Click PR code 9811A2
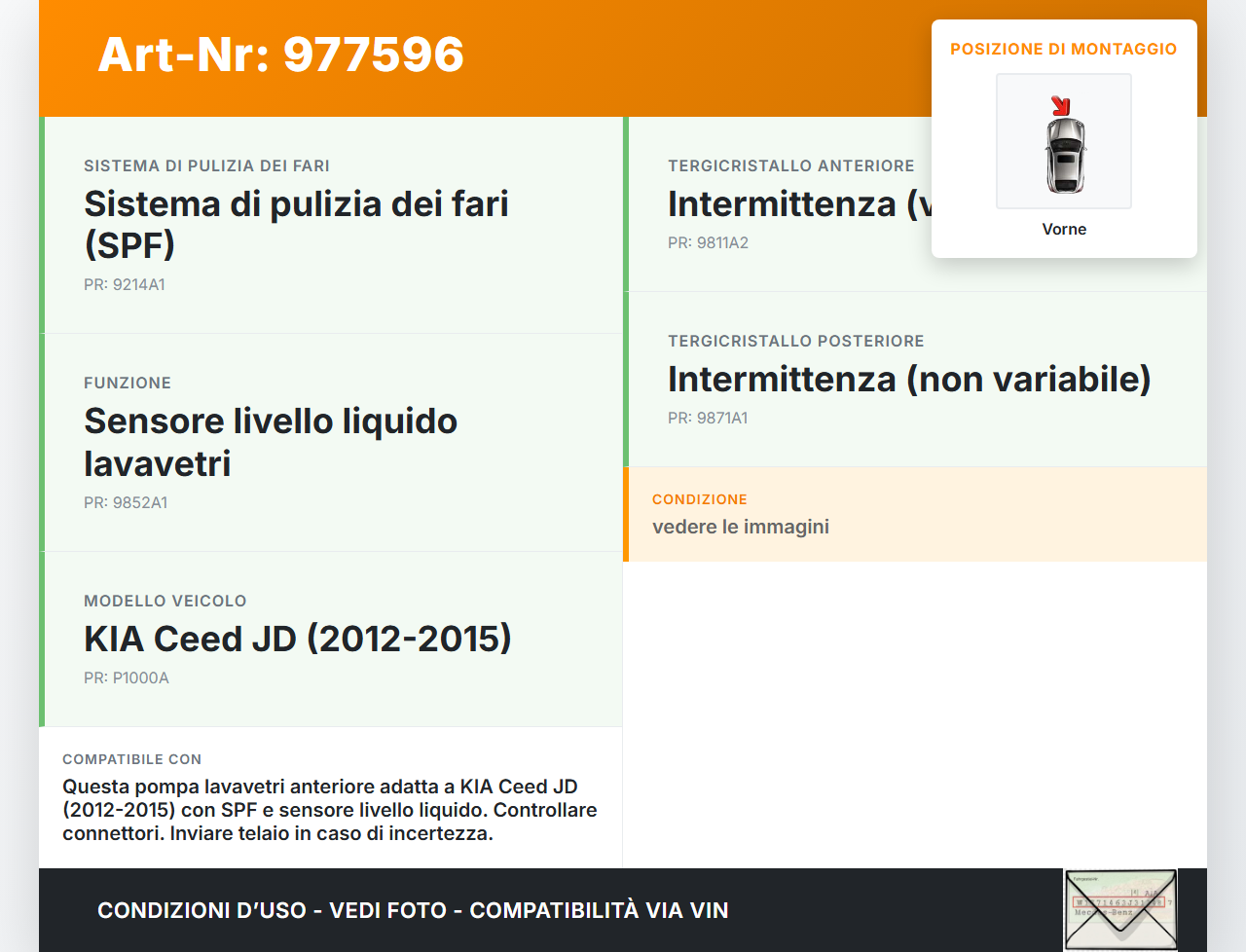The image size is (1246, 952). pos(708,242)
